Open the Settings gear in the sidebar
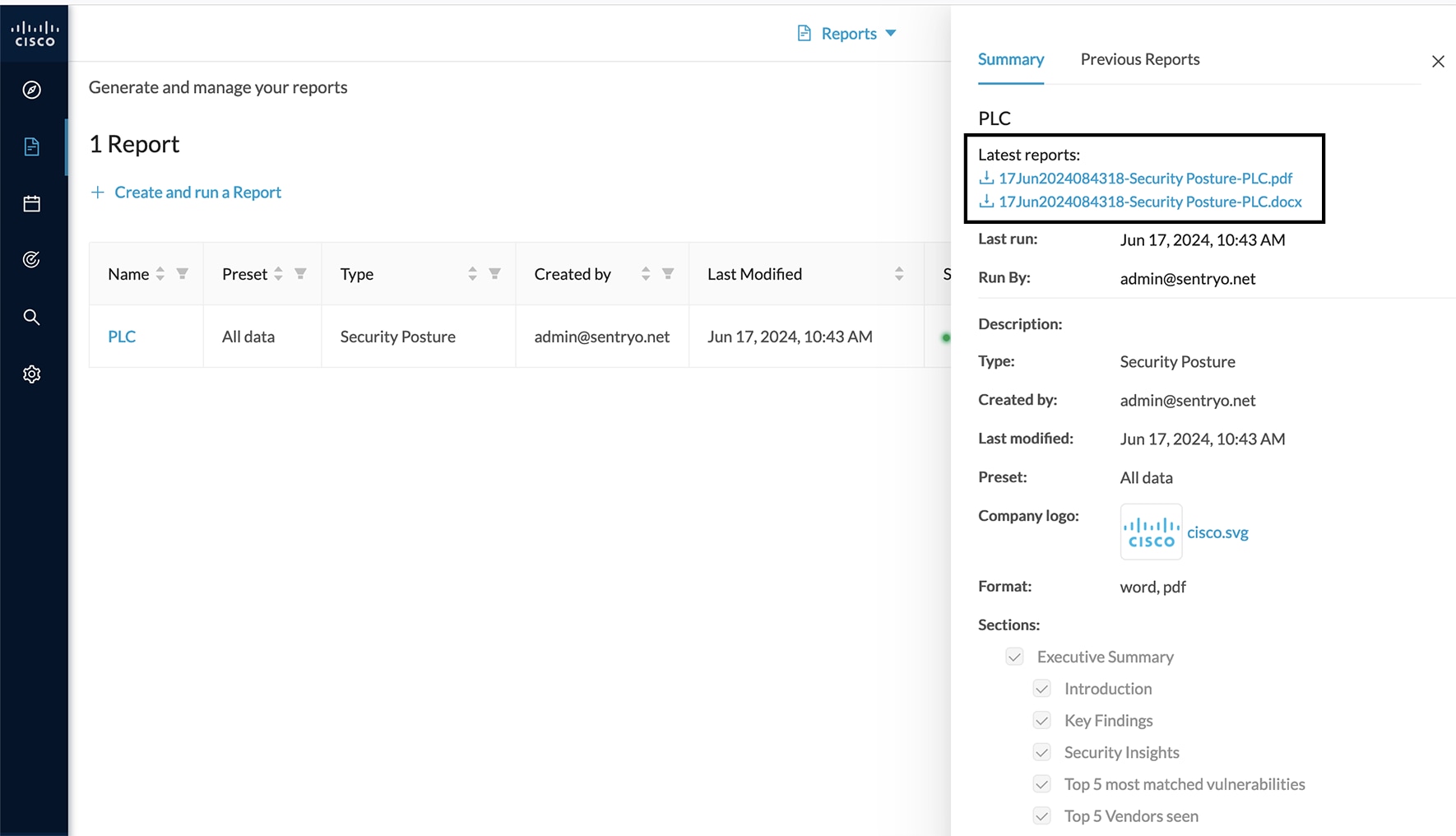Viewport: 1456px width, 836px height. point(32,374)
